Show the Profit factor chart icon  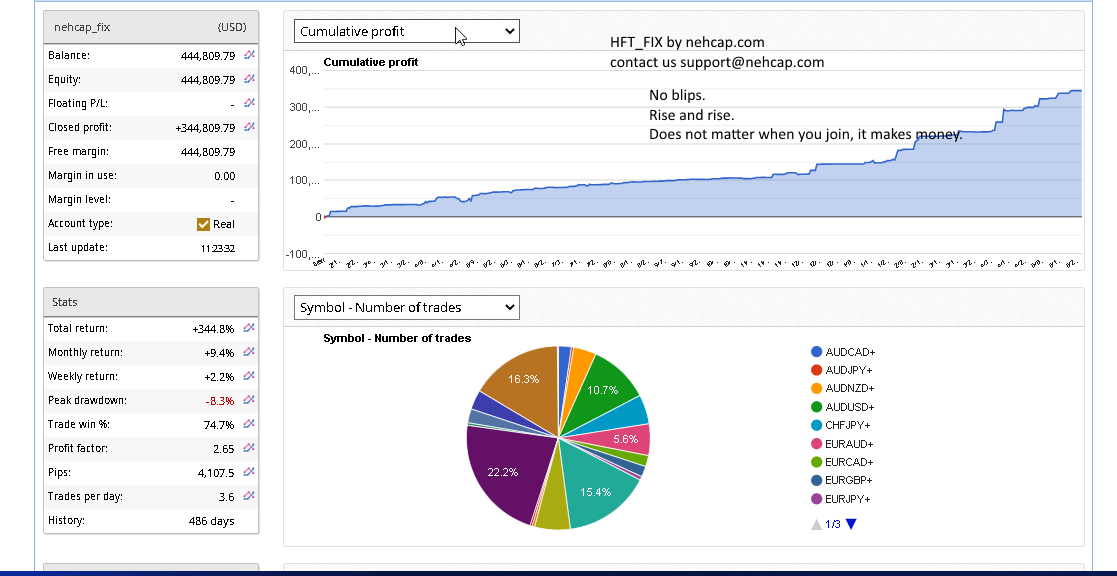[250, 448]
